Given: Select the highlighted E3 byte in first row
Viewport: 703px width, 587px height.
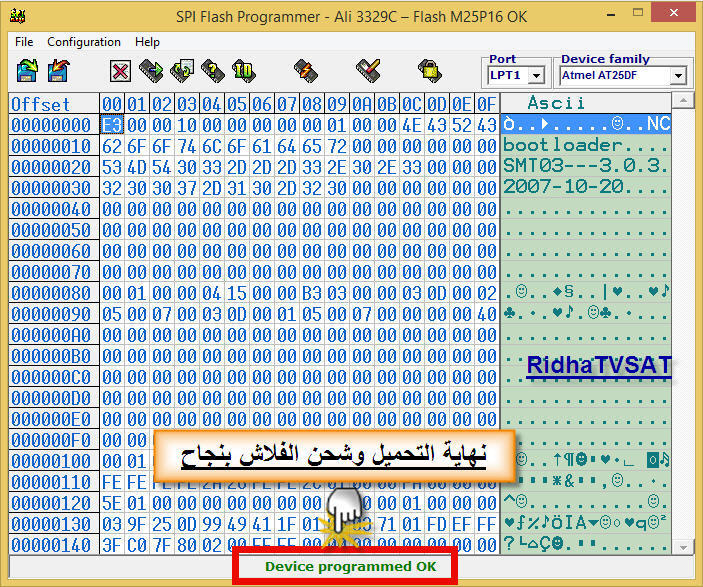Looking at the screenshot, I should pos(111,125).
